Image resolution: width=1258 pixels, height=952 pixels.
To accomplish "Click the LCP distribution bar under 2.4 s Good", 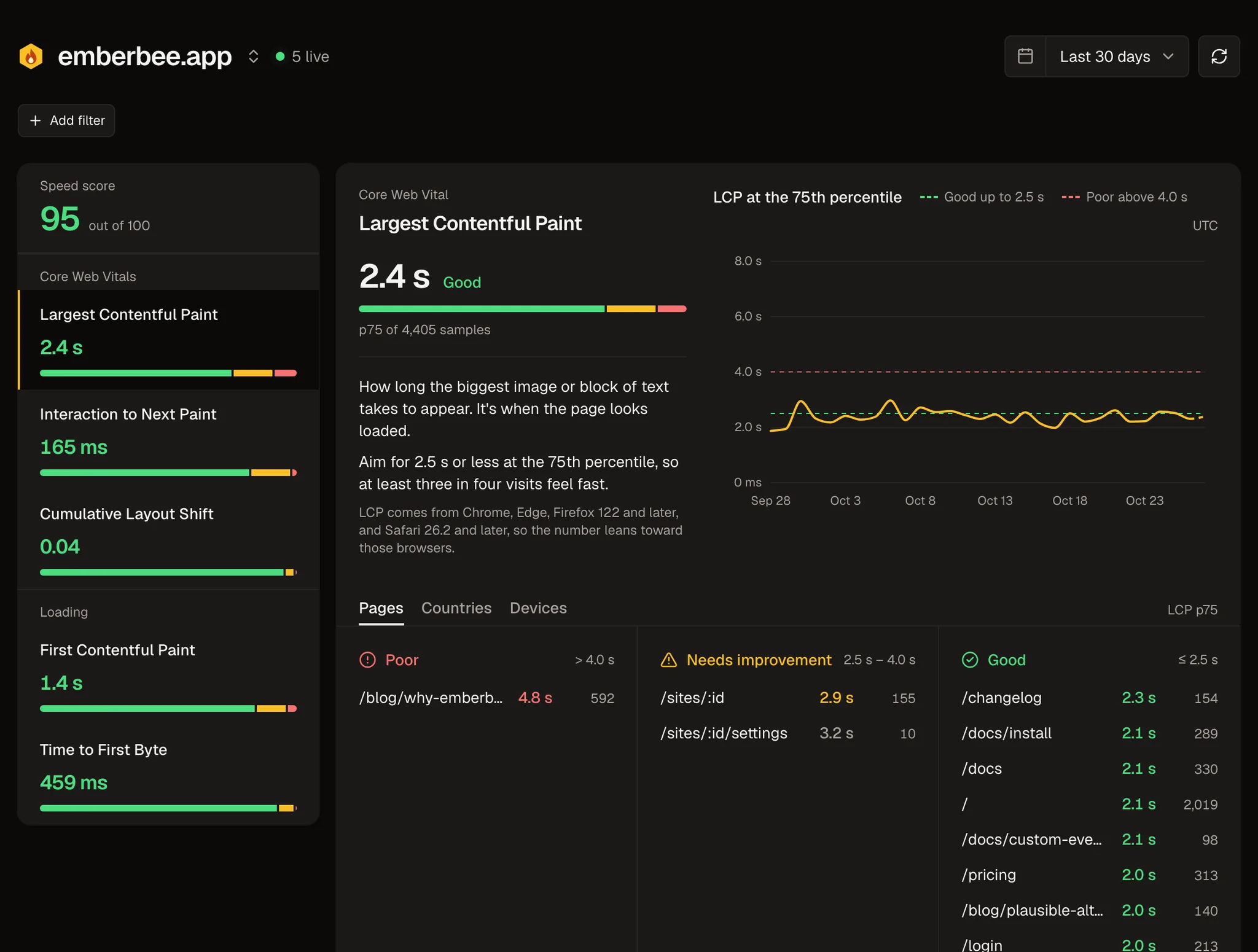I will (x=522, y=309).
